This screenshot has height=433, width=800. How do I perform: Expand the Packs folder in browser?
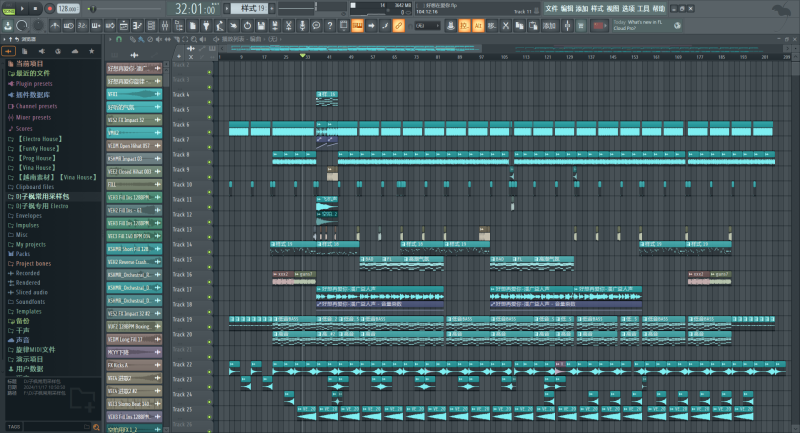point(22,253)
